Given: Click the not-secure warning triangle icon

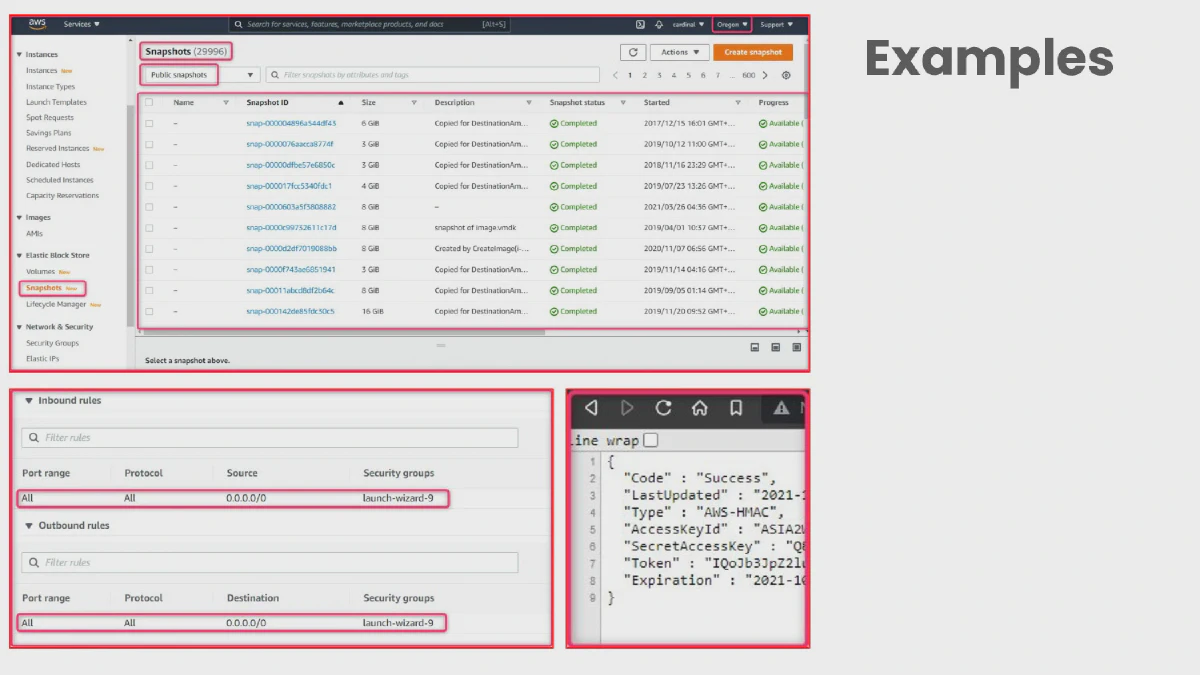Looking at the screenshot, I should (x=781, y=408).
